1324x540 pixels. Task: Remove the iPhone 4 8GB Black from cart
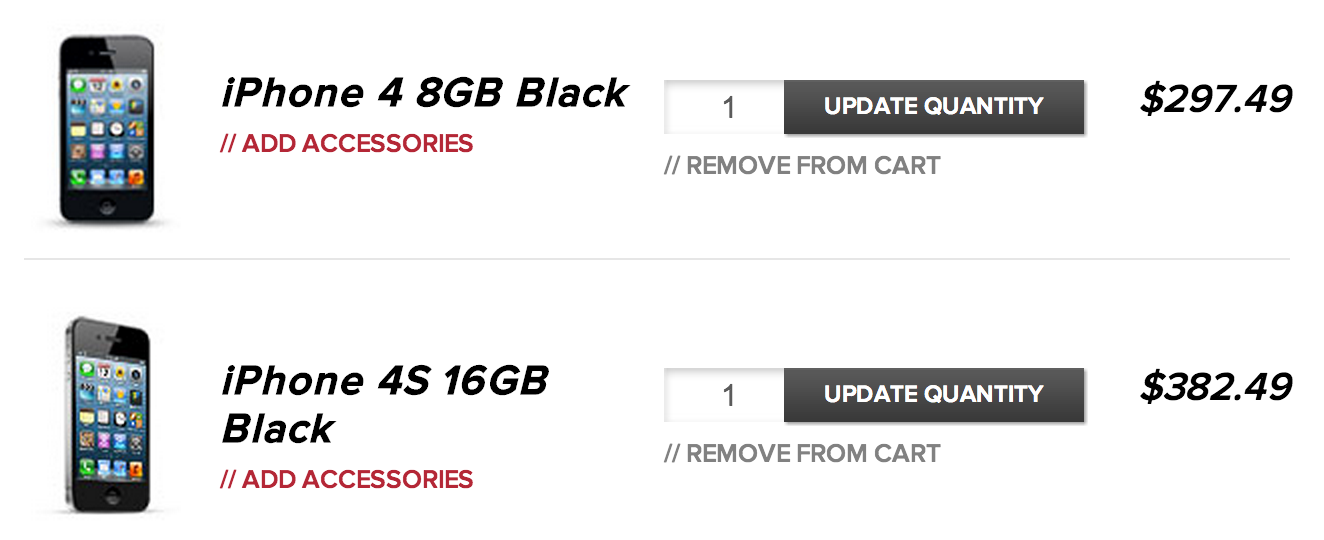[x=802, y=166]
